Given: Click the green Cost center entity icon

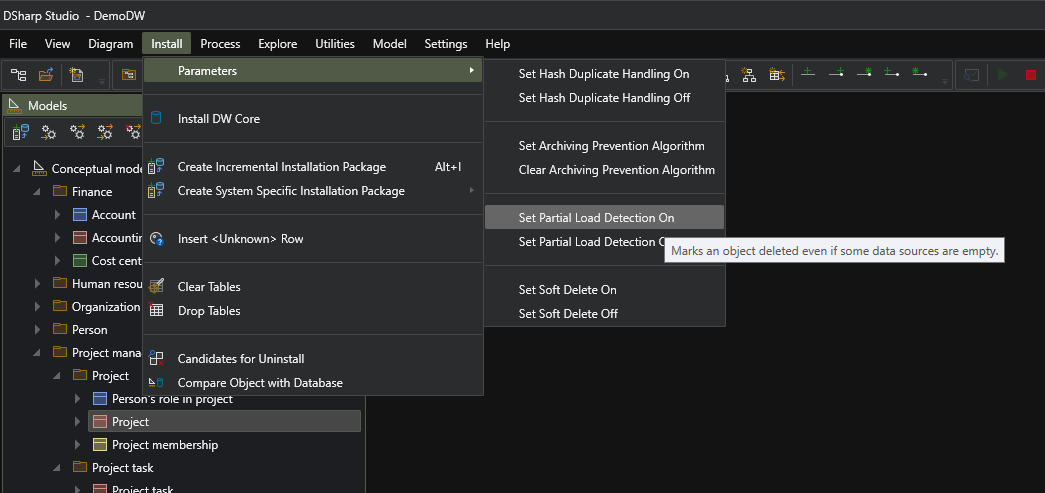Looking at the screenshot, I should pyautogui.click(x=81, y=261).
